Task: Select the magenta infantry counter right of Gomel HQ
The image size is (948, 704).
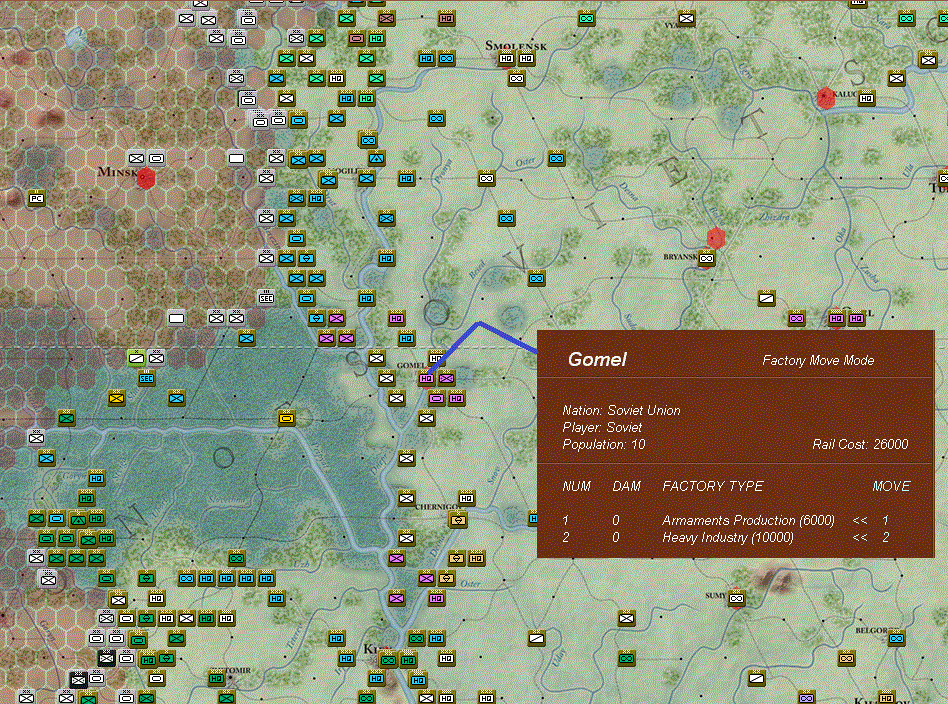Action: click(446, 379)
